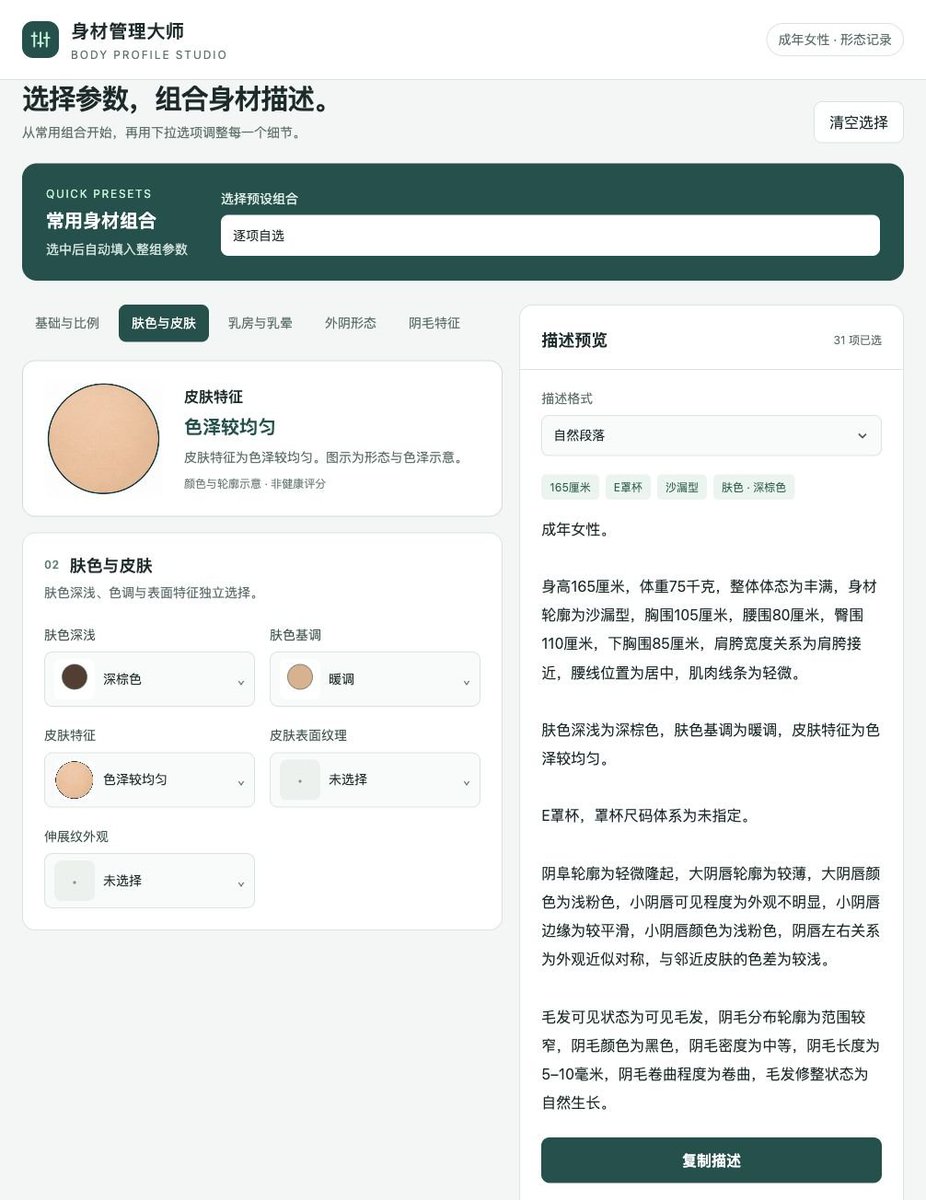This screenshot has width=926, height=1200.
Task: Click the 165厘米 tag chip
Action: click(570, 488)
